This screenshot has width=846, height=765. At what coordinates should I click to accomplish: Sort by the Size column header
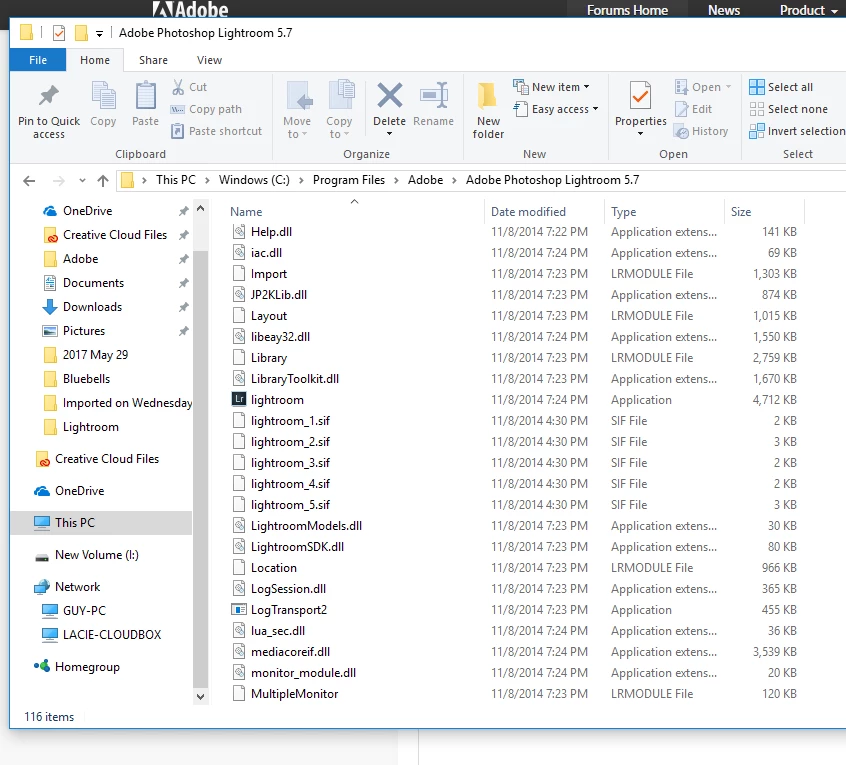[741, 212]
